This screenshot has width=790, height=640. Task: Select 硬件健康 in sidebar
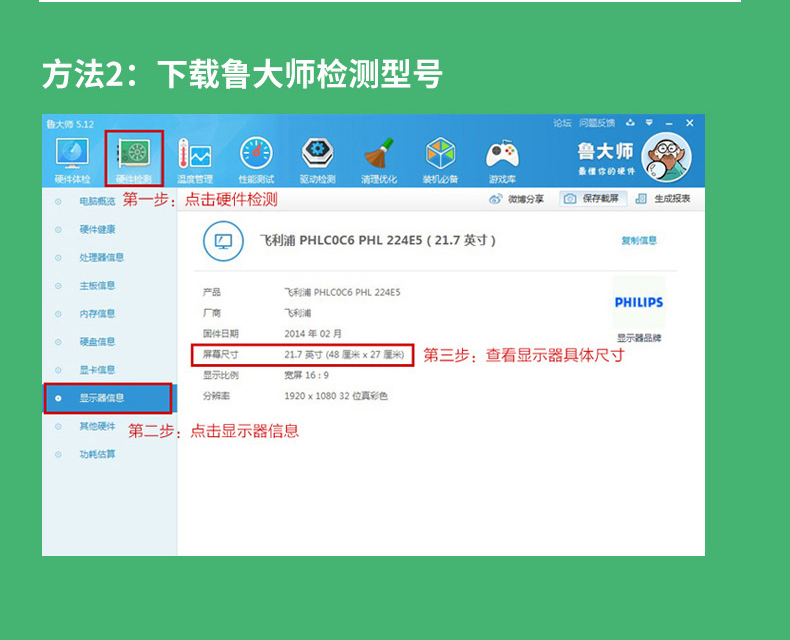click(97, 229)
